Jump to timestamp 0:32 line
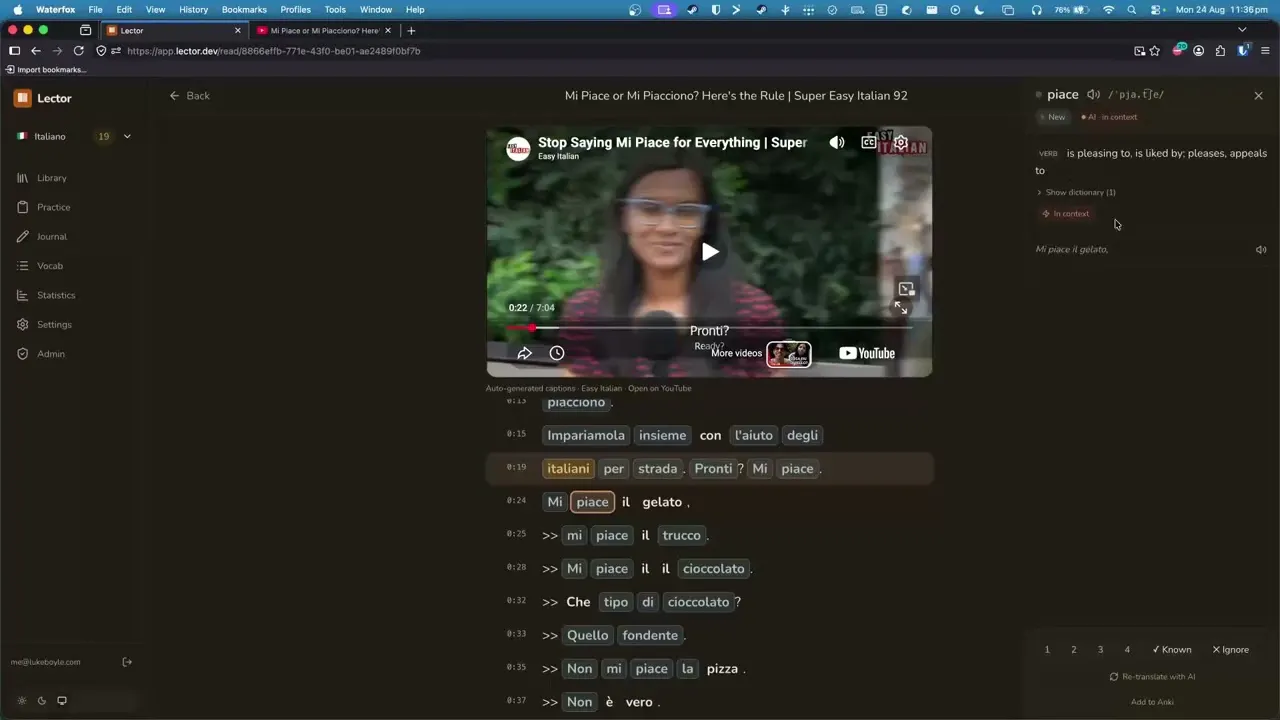Screen dimensions: 1280x720 [x=516, y=600]
